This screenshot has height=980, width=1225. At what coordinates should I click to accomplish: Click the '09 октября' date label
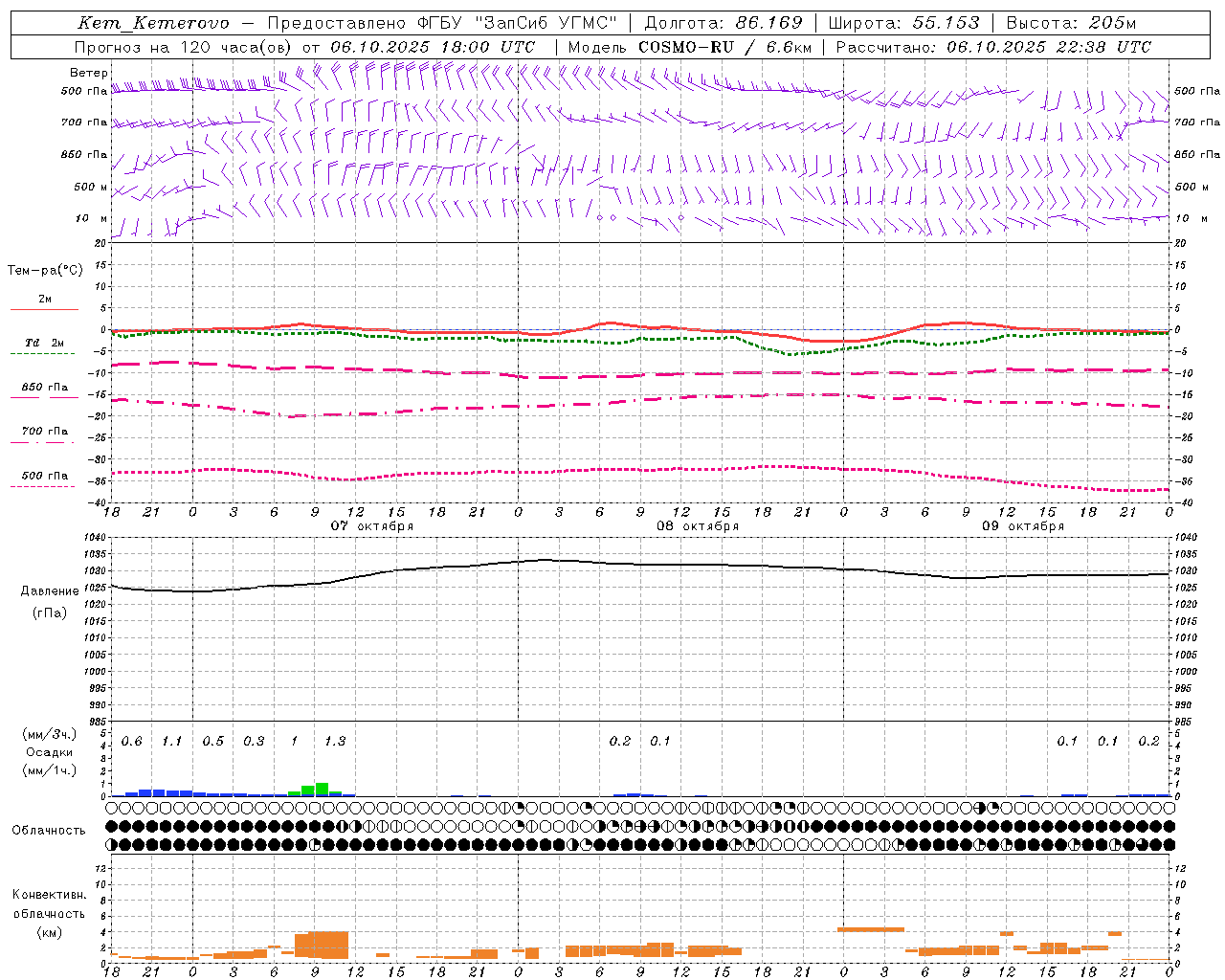(x=1023, y=526)
